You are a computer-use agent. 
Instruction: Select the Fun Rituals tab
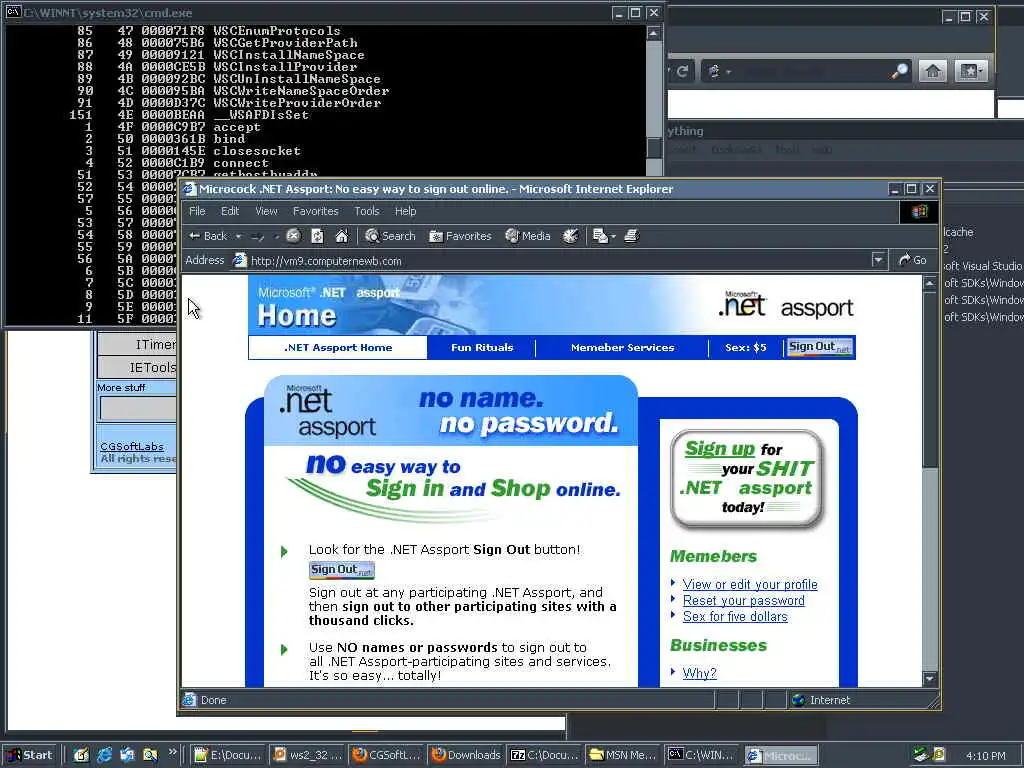[482, 347]
